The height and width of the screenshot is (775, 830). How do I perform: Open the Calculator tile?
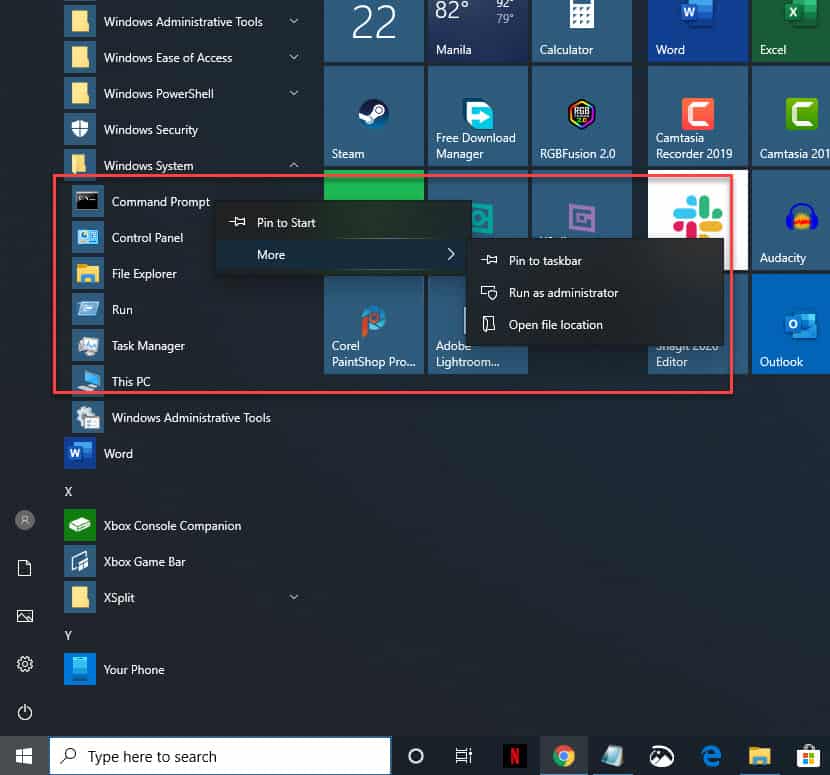pyautogui.click(x=582, y=31)
